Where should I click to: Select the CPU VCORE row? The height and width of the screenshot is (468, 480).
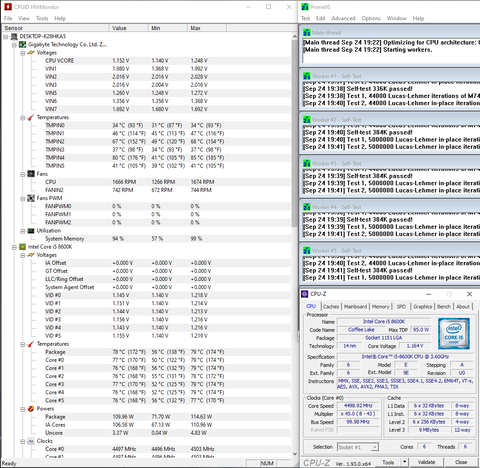point(167,61)
